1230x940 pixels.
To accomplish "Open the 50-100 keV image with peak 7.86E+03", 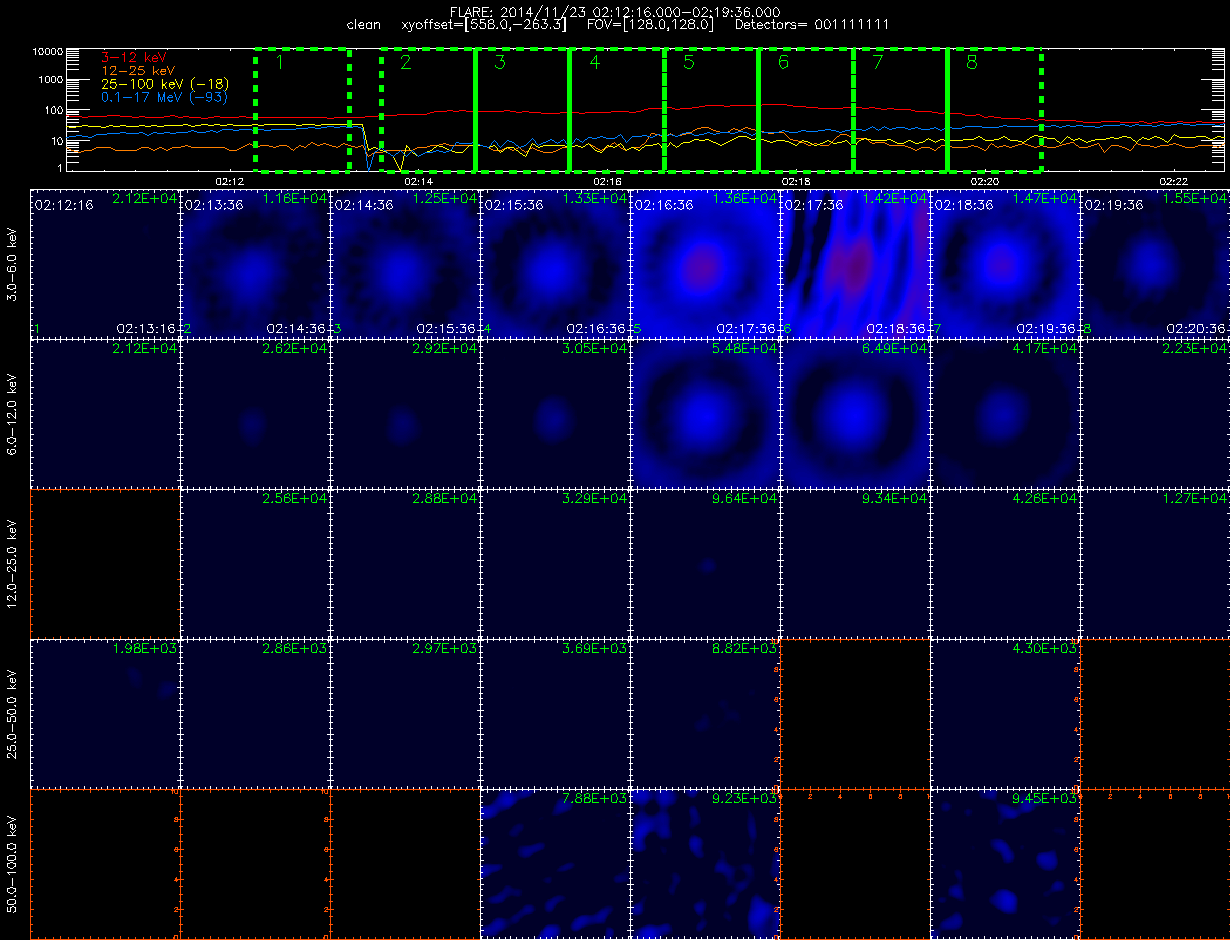I will pyautogui.click(x=555, y=863).
